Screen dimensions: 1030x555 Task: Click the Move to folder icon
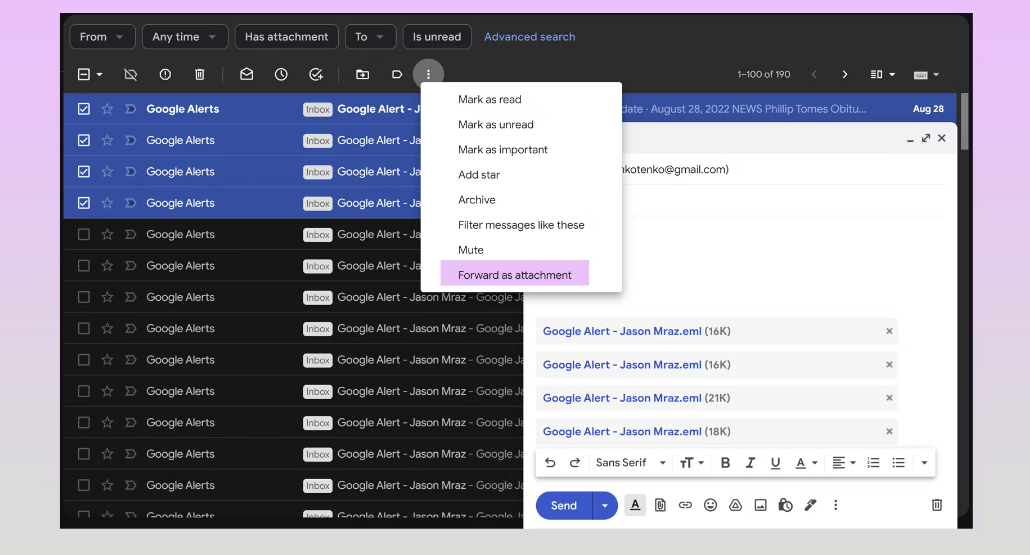(x=362, y=74)
